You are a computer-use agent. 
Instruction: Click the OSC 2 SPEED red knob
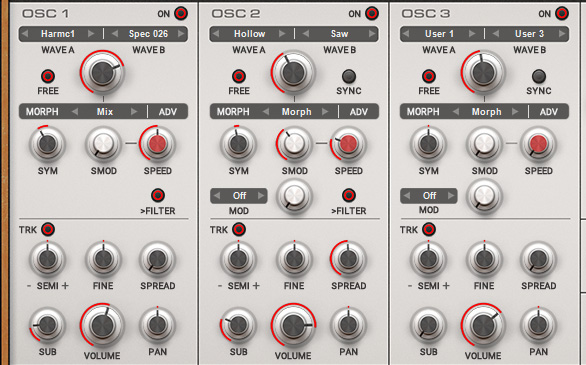click(x=348, y=144)
